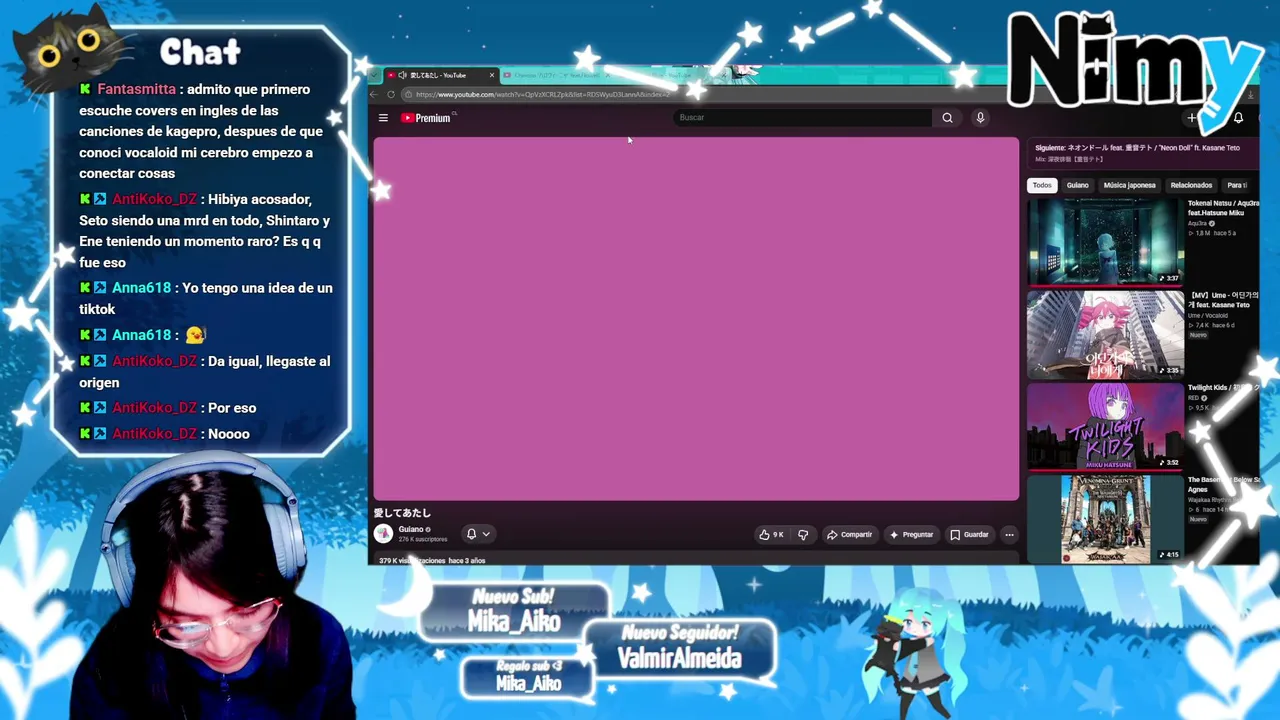The height and width of the screenshot is (720, 1280).
Task: Open Twilight Kids video thumbnail
Action: click(x=1105, y=426)
